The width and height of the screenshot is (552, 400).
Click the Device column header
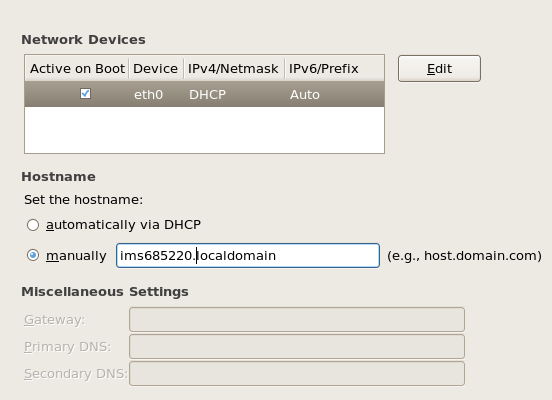point(156,68)
